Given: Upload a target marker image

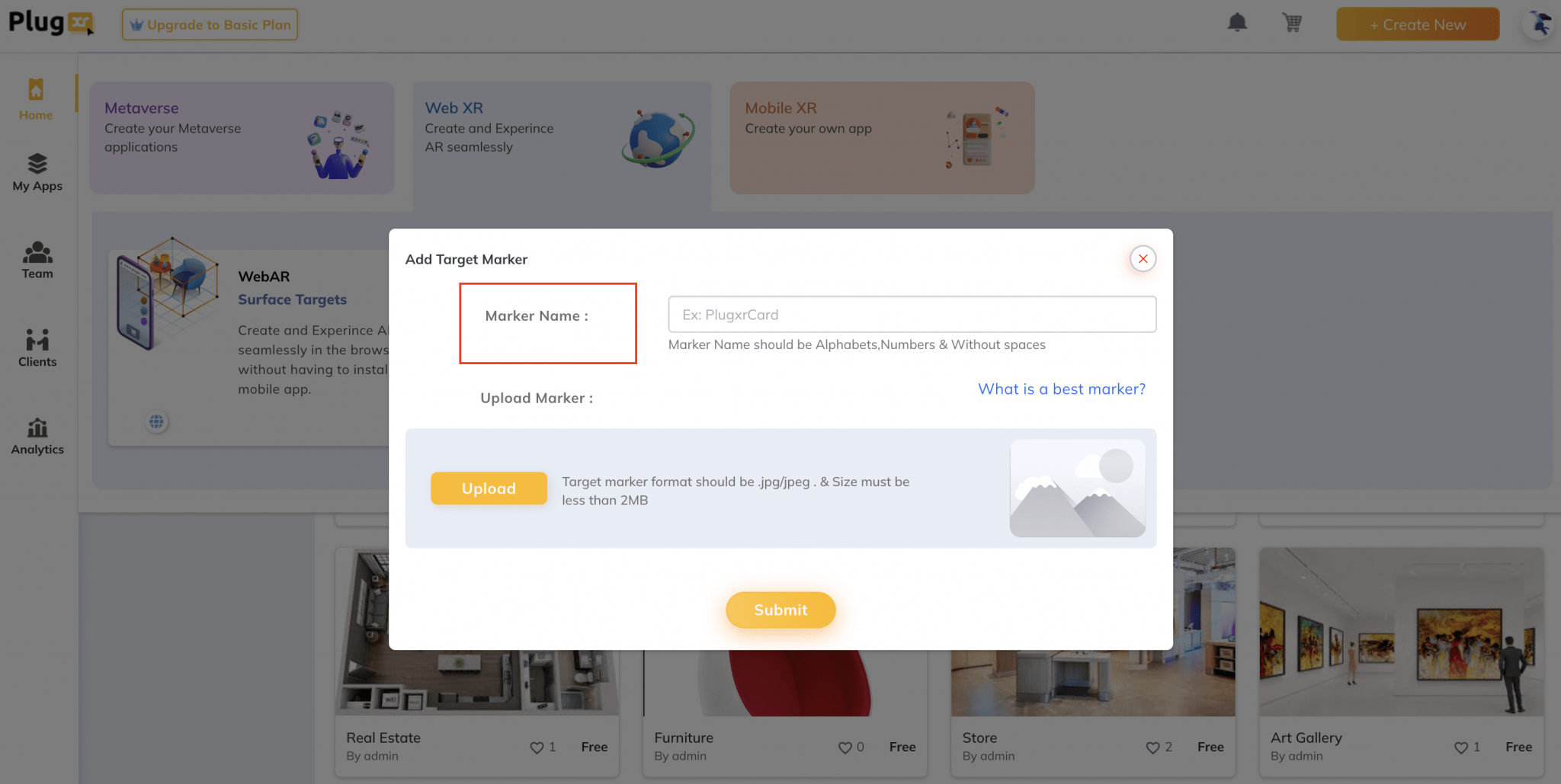Looking at the screenshot, I should 489,488.
